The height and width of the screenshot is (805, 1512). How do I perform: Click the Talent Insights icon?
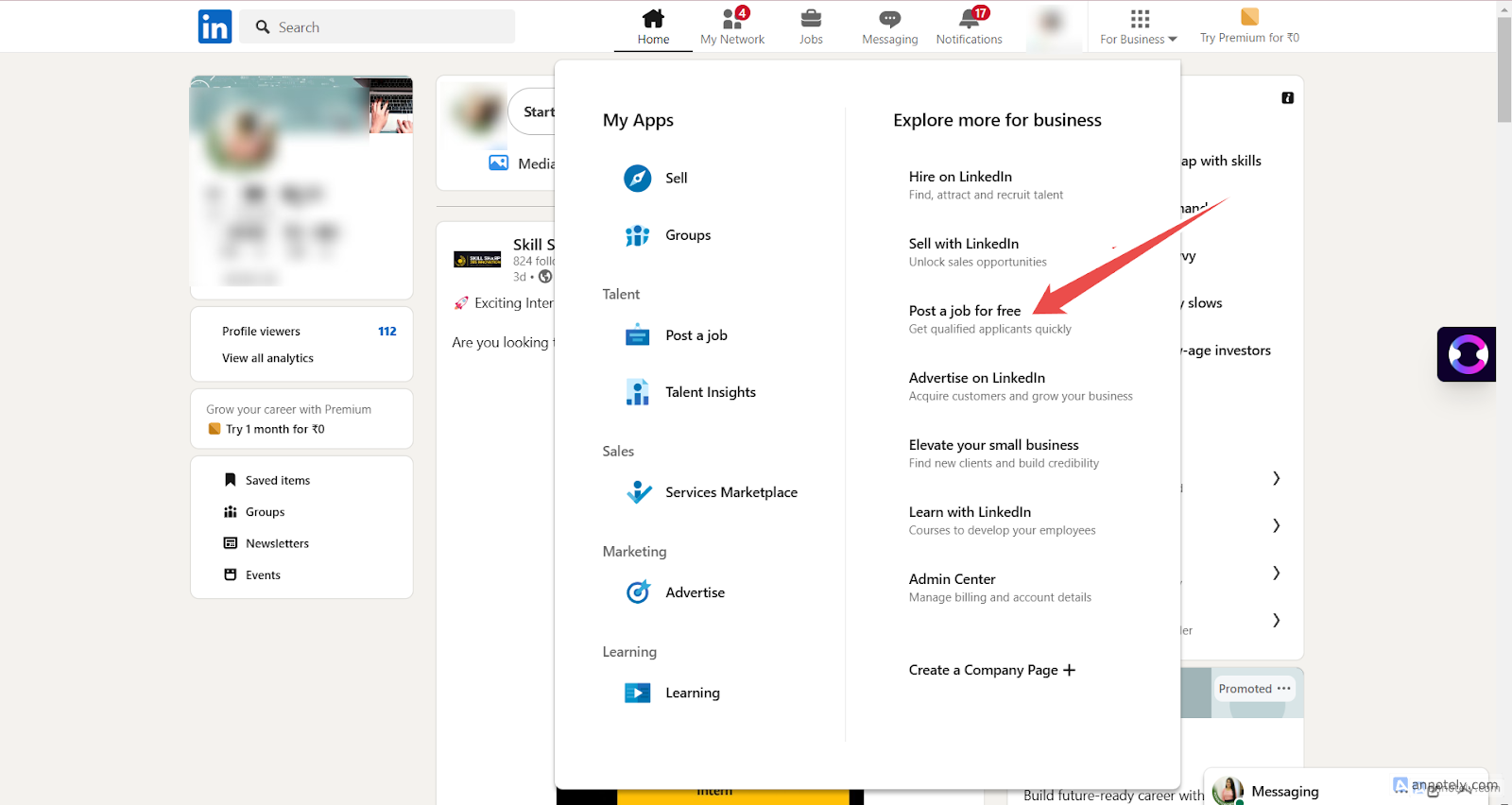click(x=638, y=392)
